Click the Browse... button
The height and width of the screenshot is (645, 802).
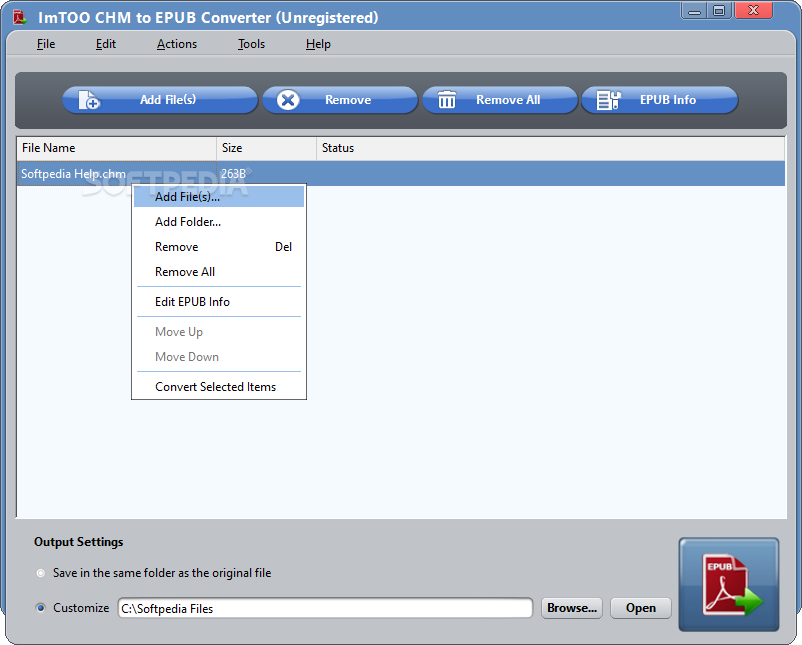pyautogui.click(x=572, y=608)
